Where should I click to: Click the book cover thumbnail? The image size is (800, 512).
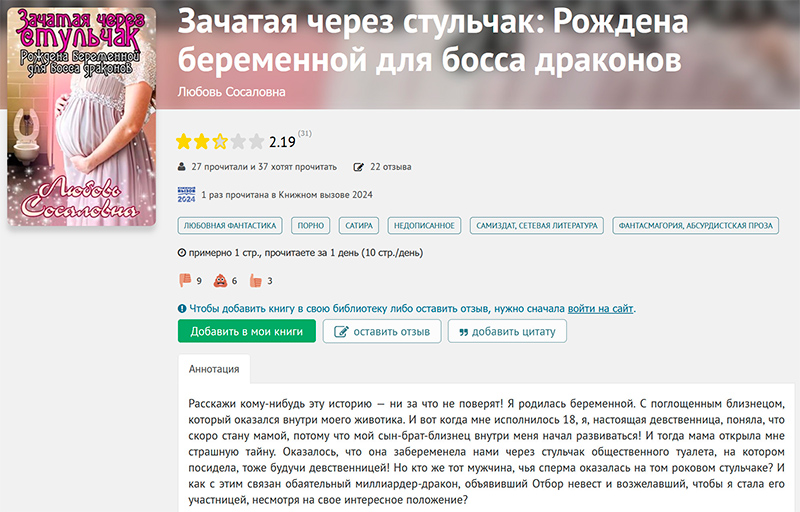[82, 118]
